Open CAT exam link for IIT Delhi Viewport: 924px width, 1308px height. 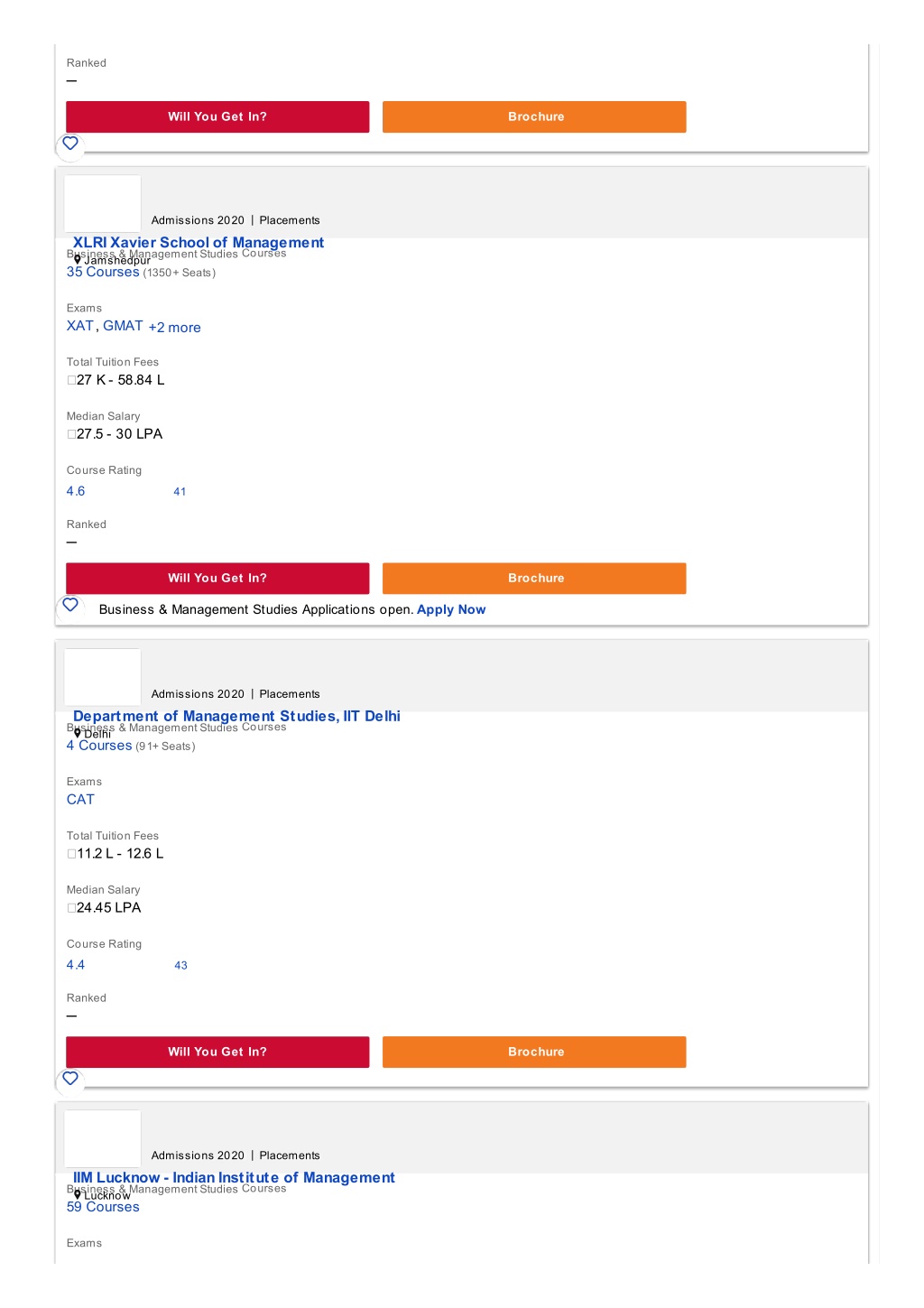click(80, 800)
